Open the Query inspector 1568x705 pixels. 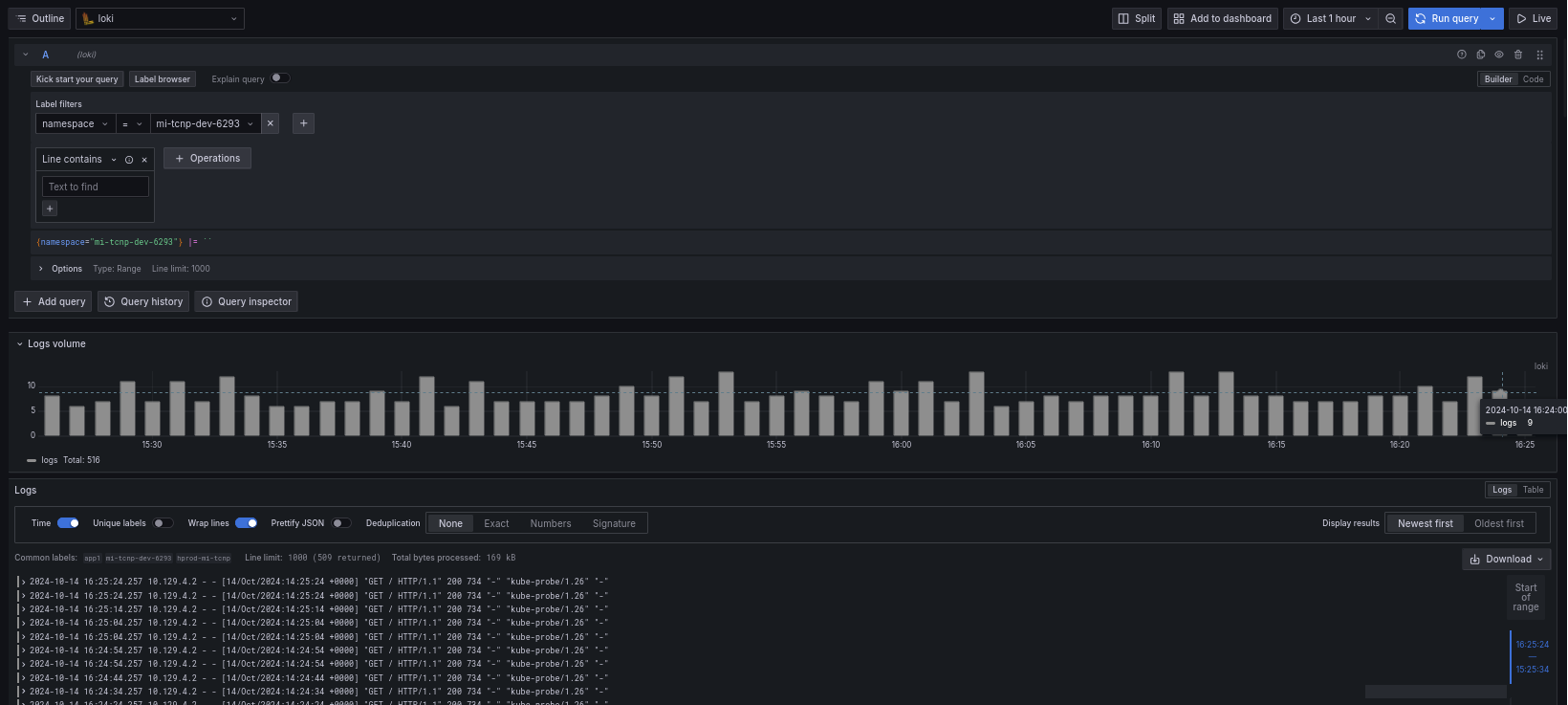247,301
